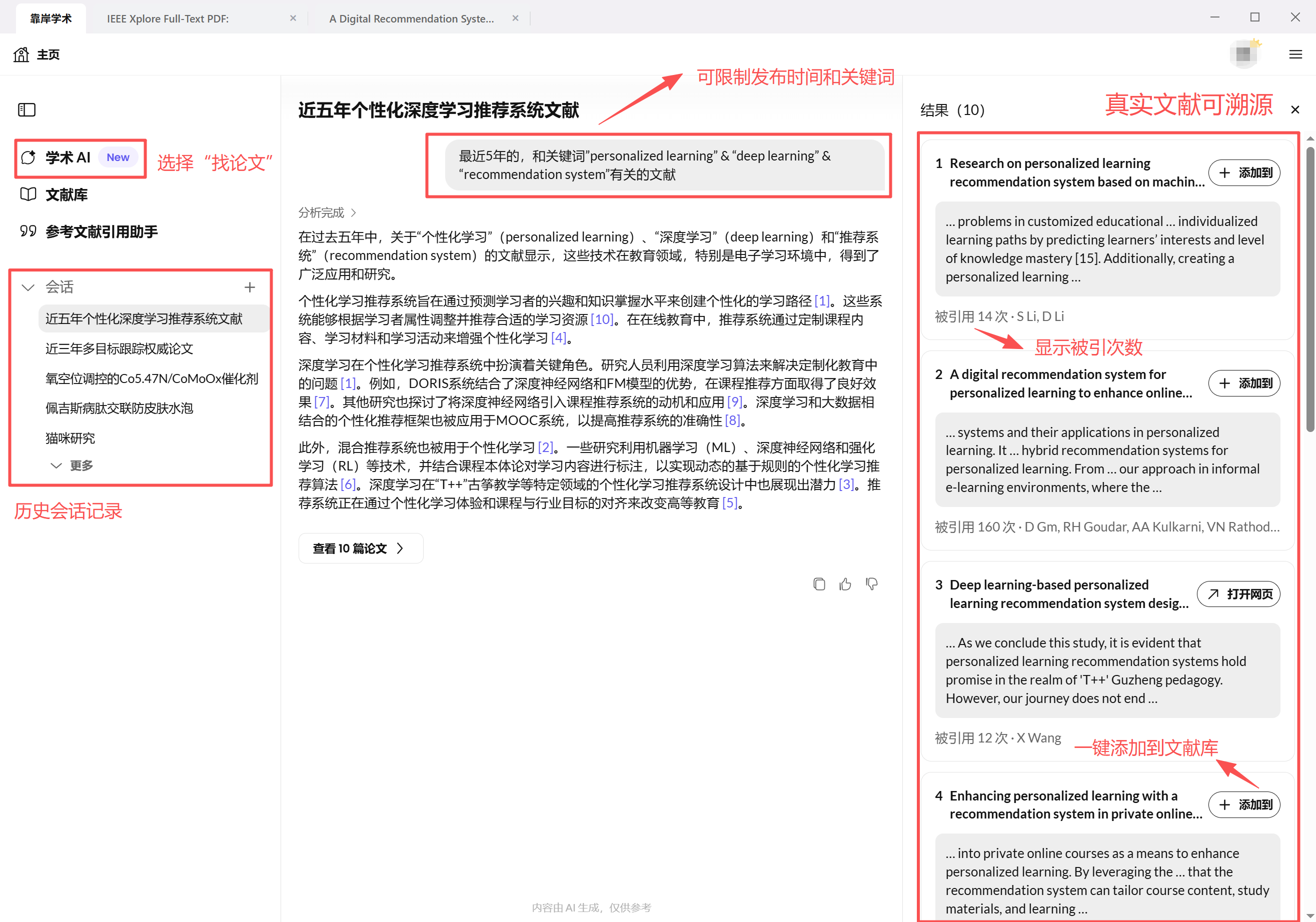Click citation link [6] in the answer
The image size is (1316, 922).
coord(348,485)
